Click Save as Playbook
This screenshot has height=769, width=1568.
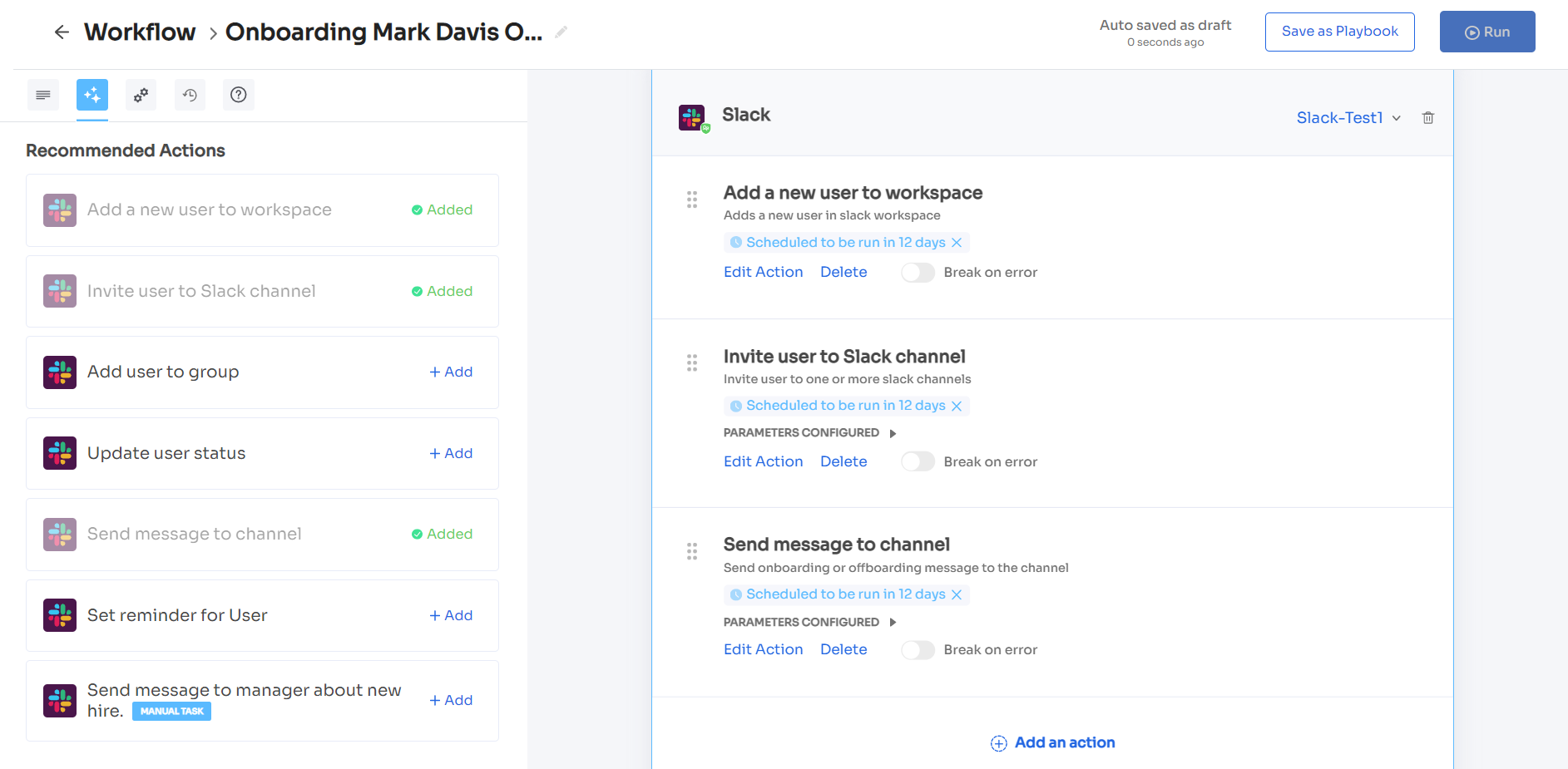1340,32
